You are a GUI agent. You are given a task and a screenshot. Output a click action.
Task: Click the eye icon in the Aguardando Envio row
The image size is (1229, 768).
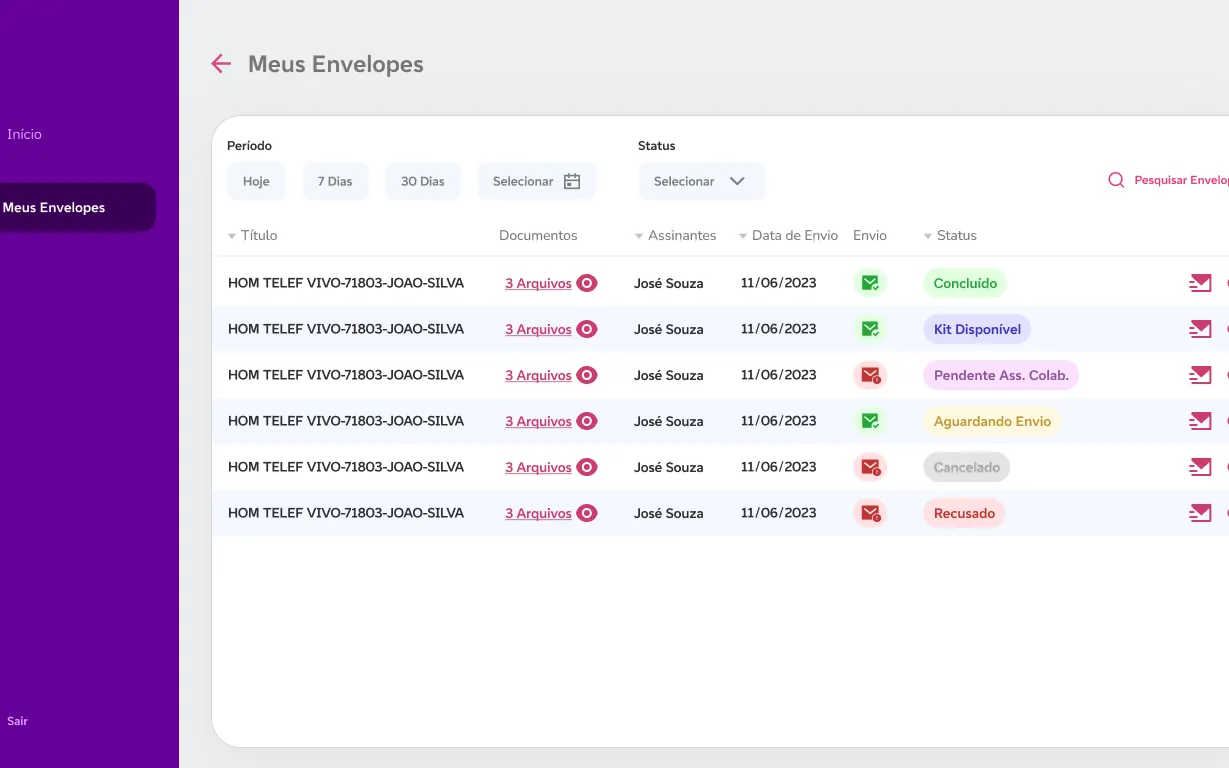pyautogui.click(x=587, y=421)
